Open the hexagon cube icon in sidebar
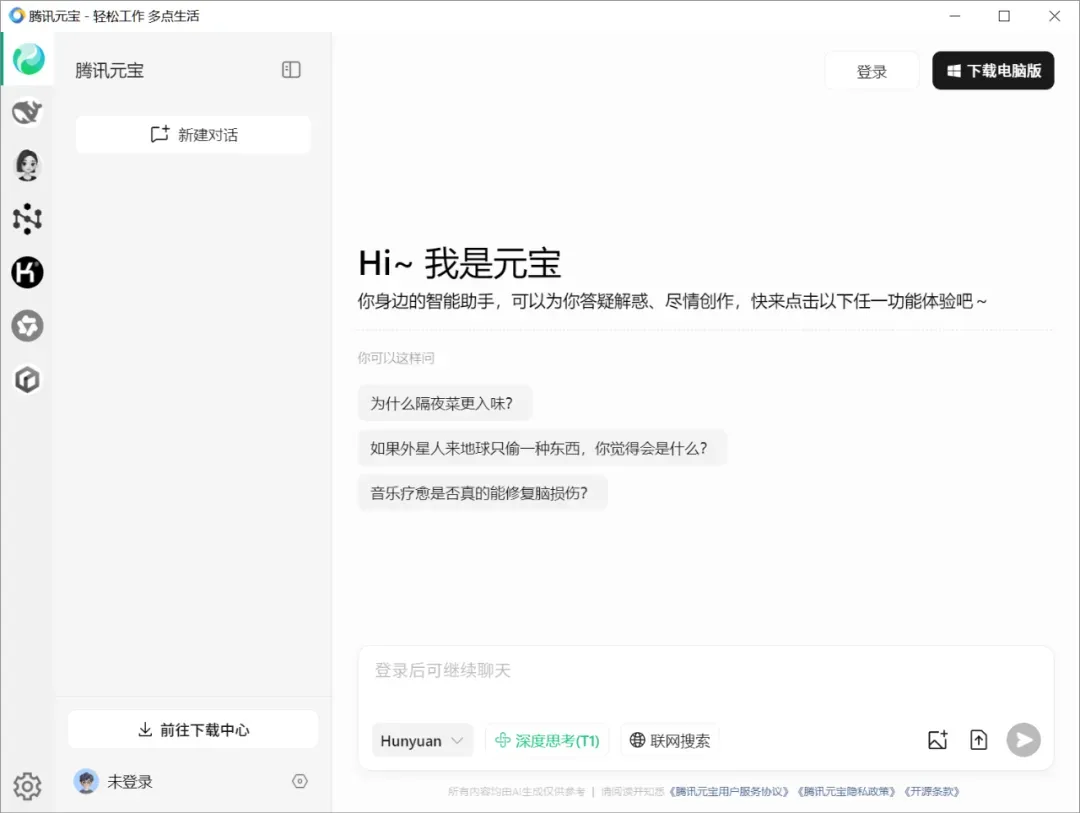Screen dimensions: 1080x813 coord(28,380)
